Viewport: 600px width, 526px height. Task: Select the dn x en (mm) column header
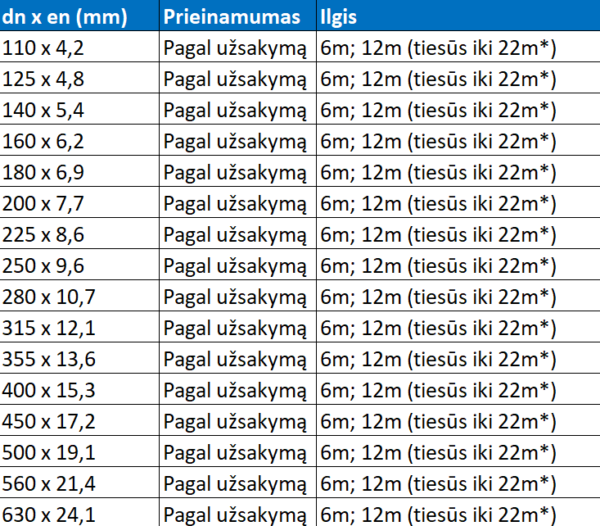coord(79,15)
